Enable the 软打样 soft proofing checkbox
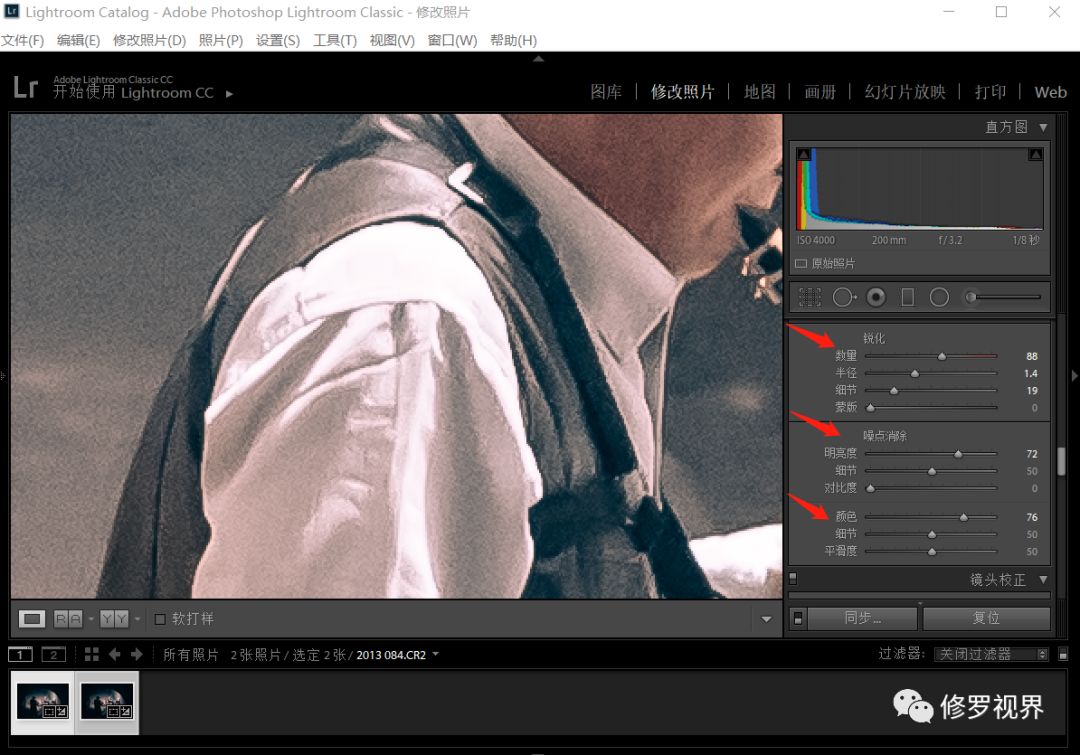 coord(160,619)
